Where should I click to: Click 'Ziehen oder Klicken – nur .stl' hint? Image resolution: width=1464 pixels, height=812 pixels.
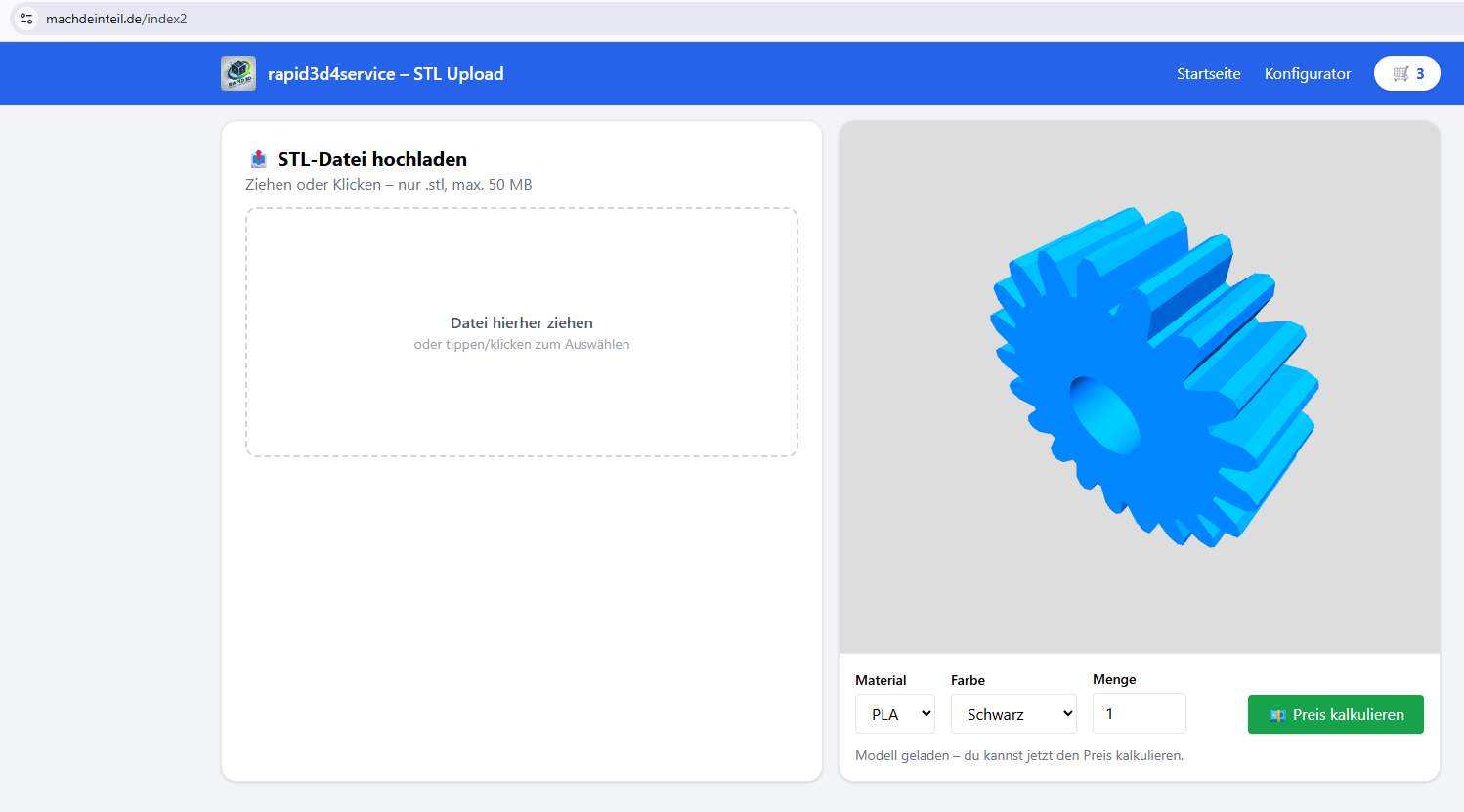(x=389, y=184)
